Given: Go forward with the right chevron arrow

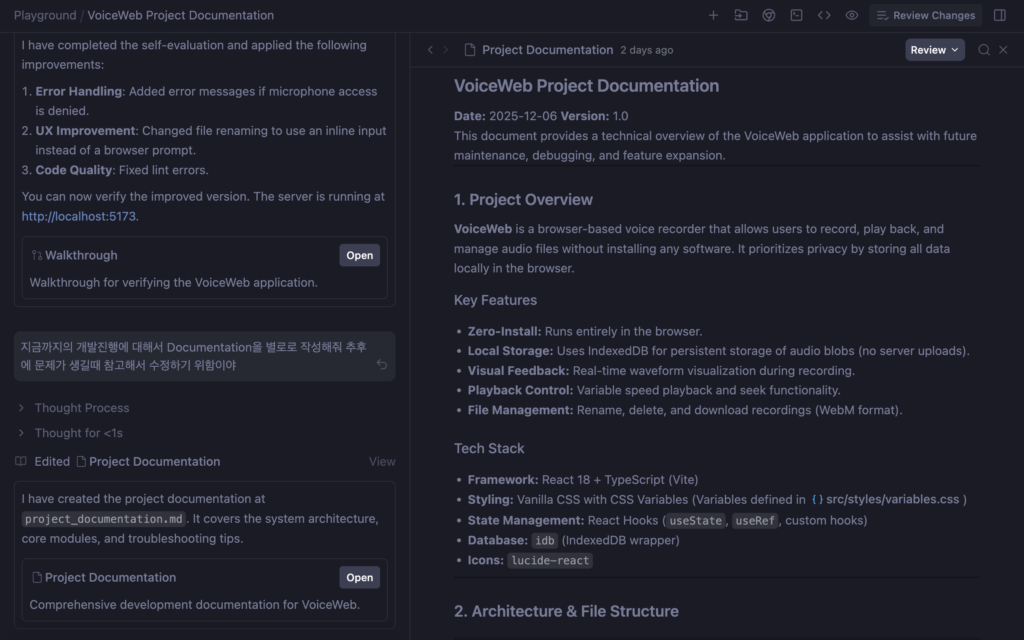Looking at the screenshot, I should (445, 50).
